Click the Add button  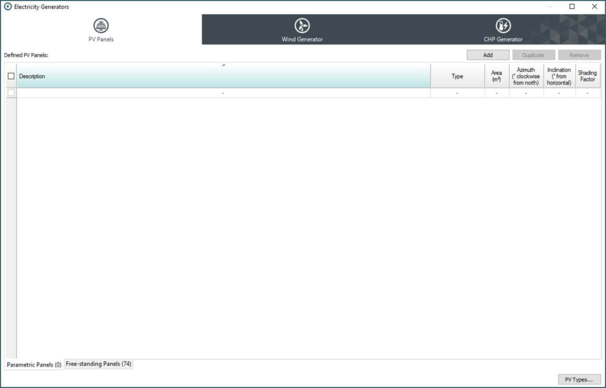[x=488, y=55]
